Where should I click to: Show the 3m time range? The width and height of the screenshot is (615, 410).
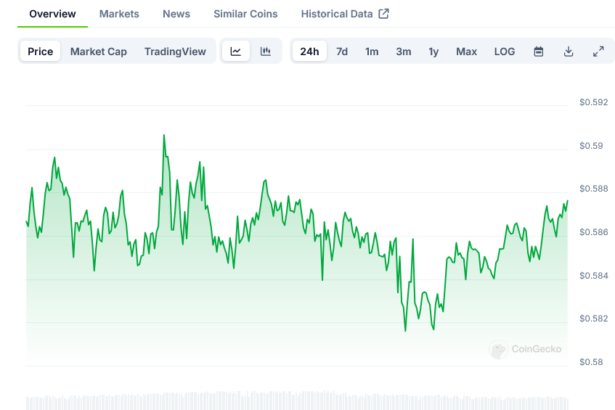click(x=403, y=51)
